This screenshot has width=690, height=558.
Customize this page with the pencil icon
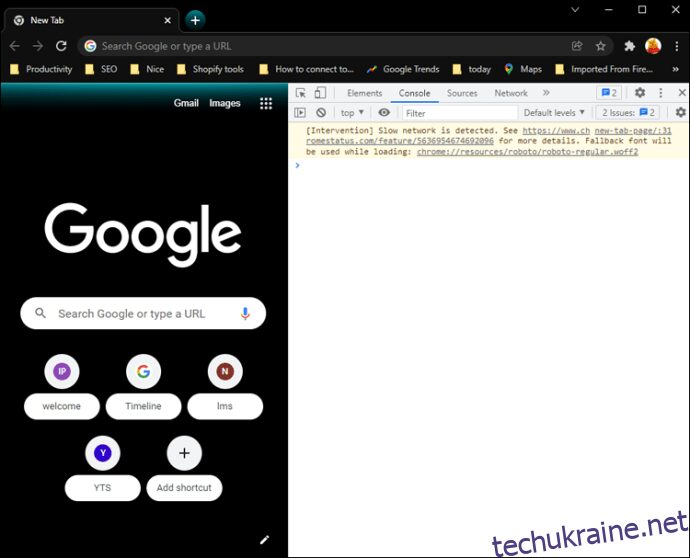pos(264,540)
